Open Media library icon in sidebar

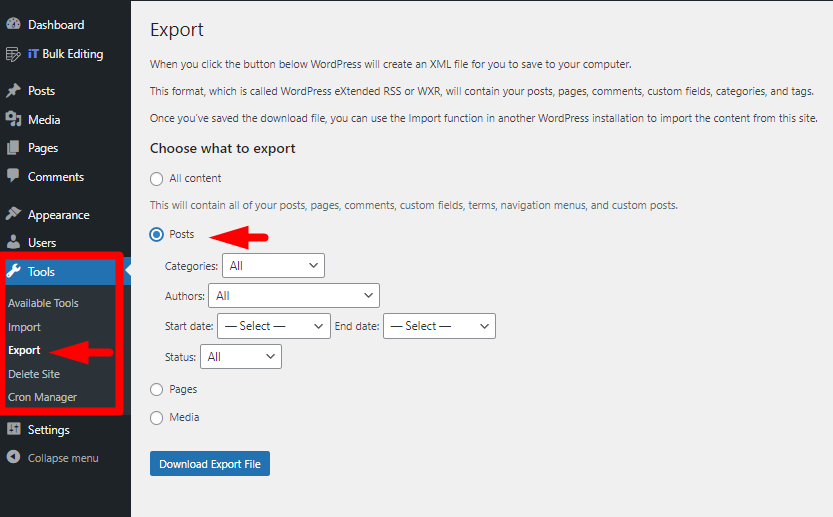[x=13, y=119]
